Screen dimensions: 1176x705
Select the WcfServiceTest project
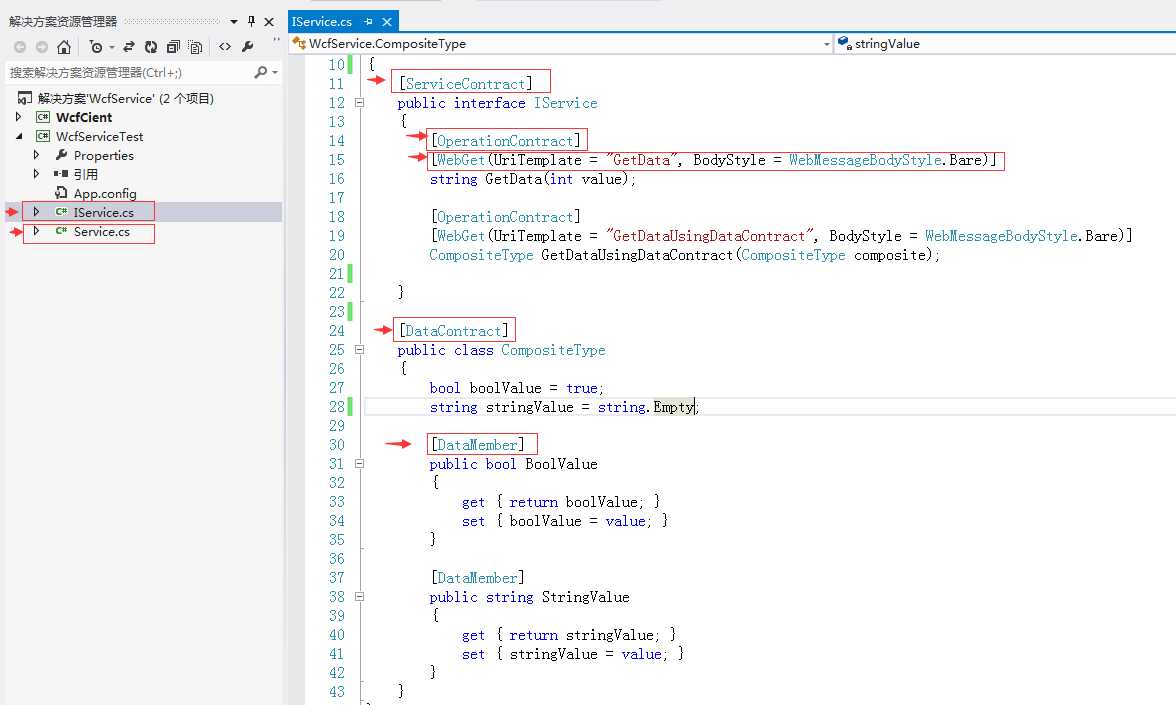99,136
